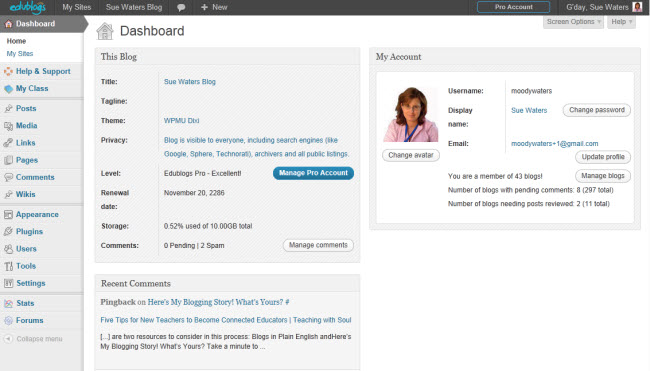
Task: Open the comments bubble icon in top bar
Action: click(181, 7)
